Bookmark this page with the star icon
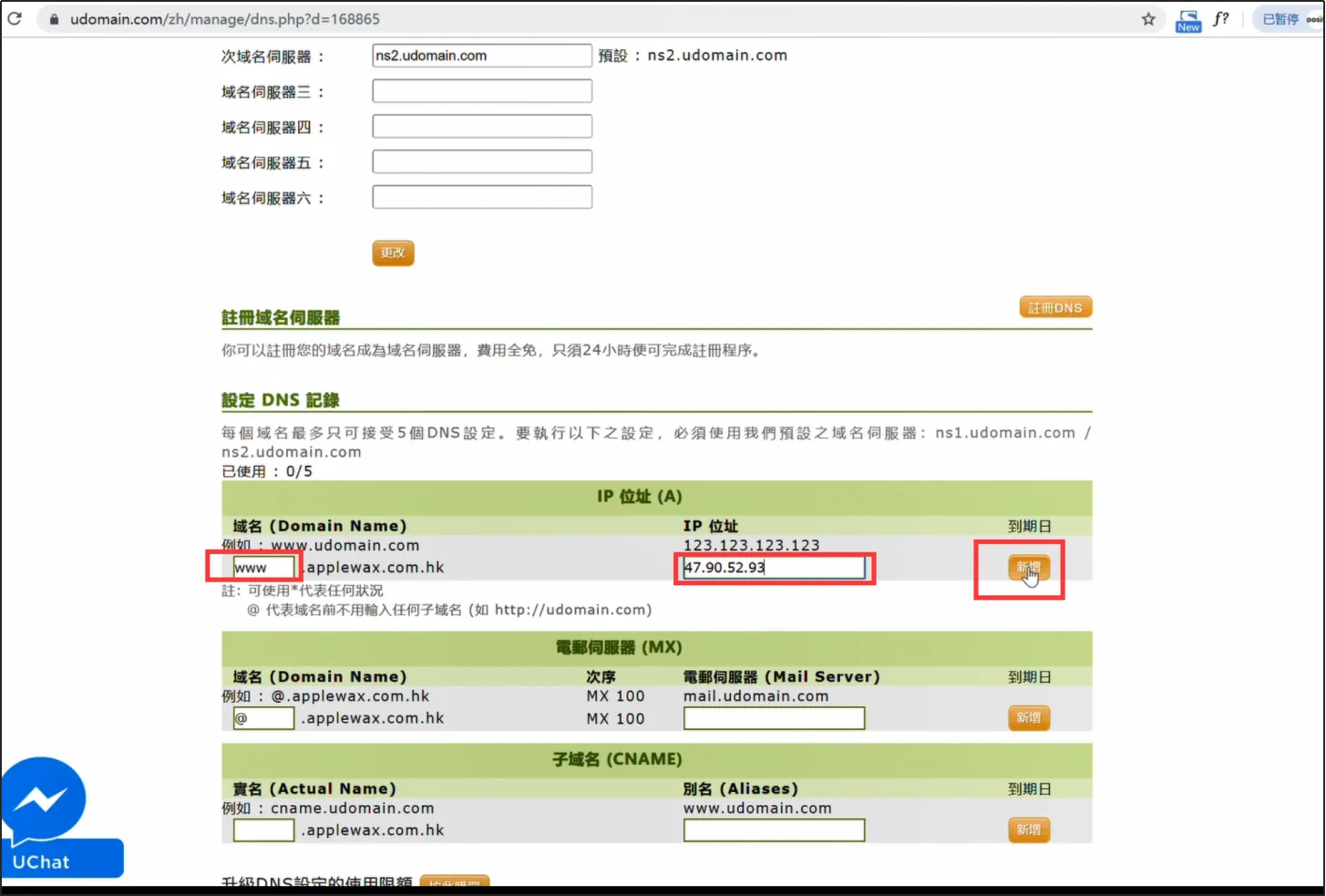 point(1148,19)
